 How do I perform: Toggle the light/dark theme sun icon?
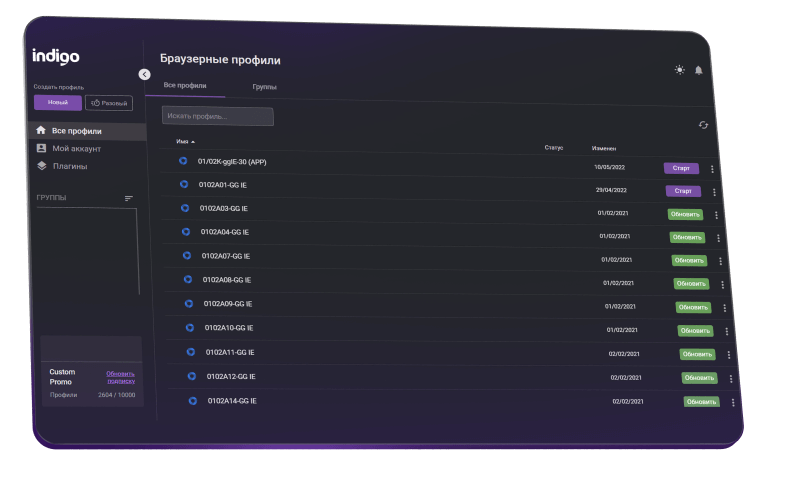click(x=680, y=70)
